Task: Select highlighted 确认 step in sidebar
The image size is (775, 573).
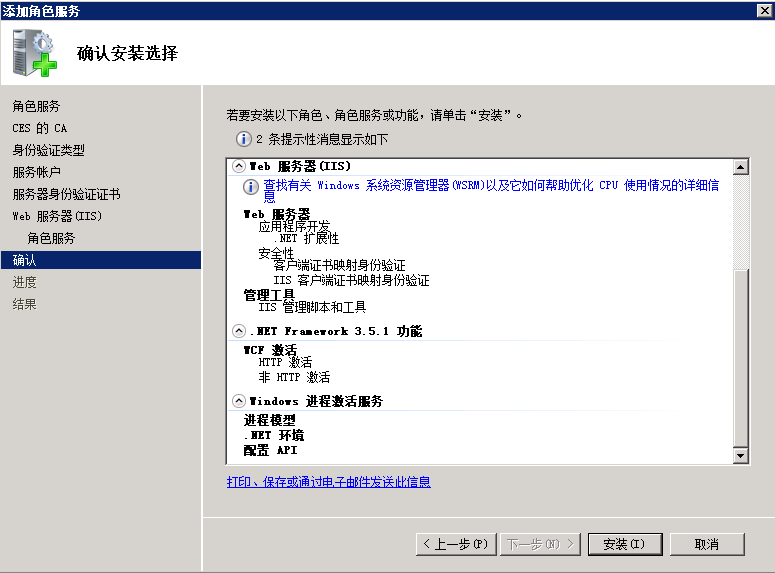Action: click(x=101, y=260)
